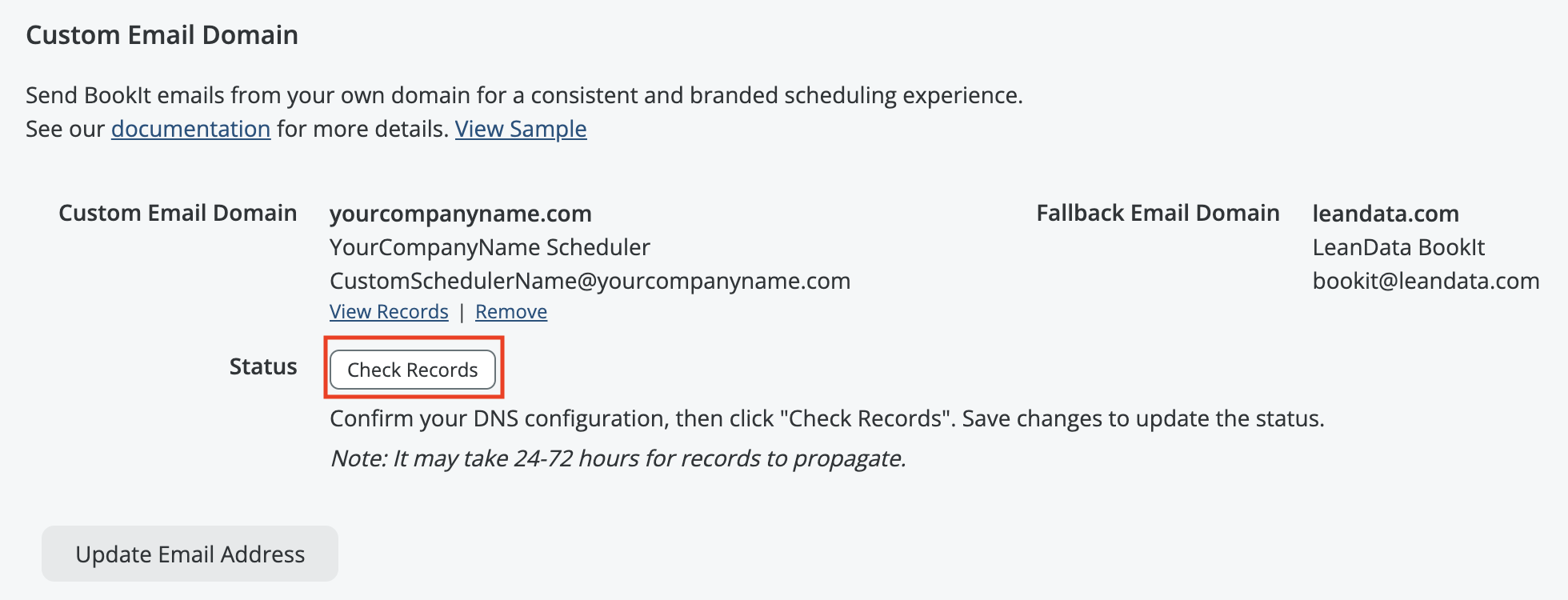This screenshot has width=1568, height=600.
Task: Open the documentation link
Action: pyautogui.click(x=190, y=129)
